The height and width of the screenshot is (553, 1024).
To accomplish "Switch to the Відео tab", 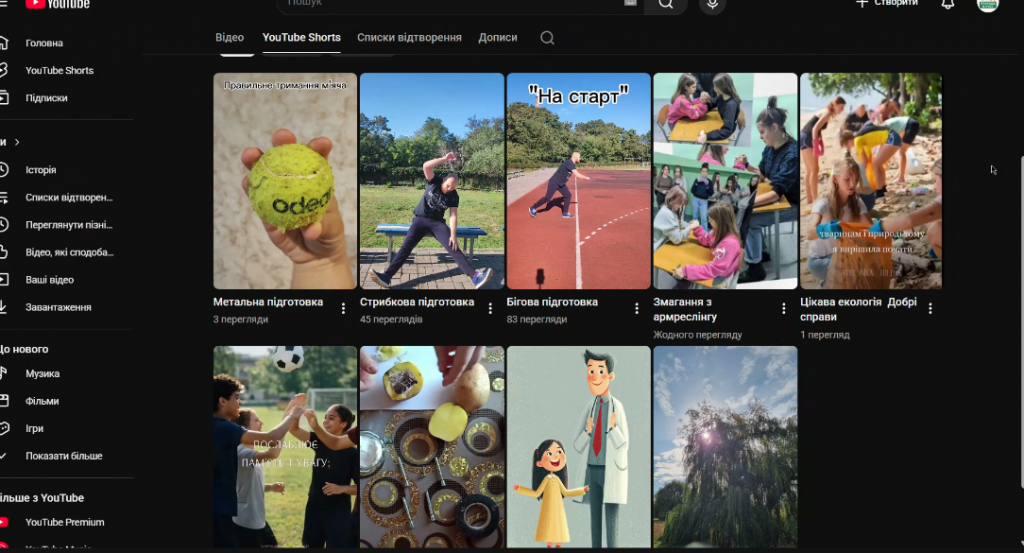I will pos(229,38).
